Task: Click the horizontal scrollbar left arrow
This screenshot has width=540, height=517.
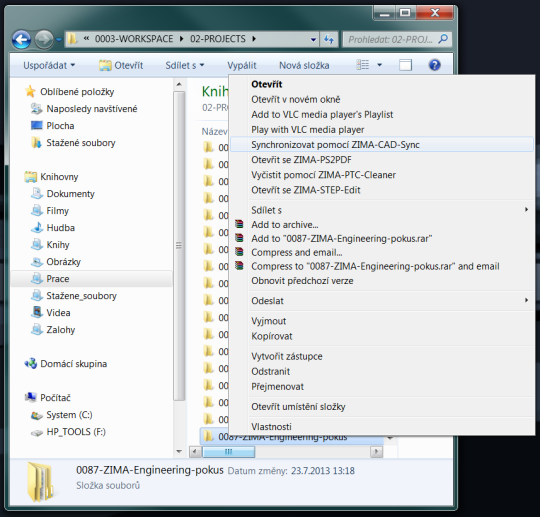Action: 195,451
